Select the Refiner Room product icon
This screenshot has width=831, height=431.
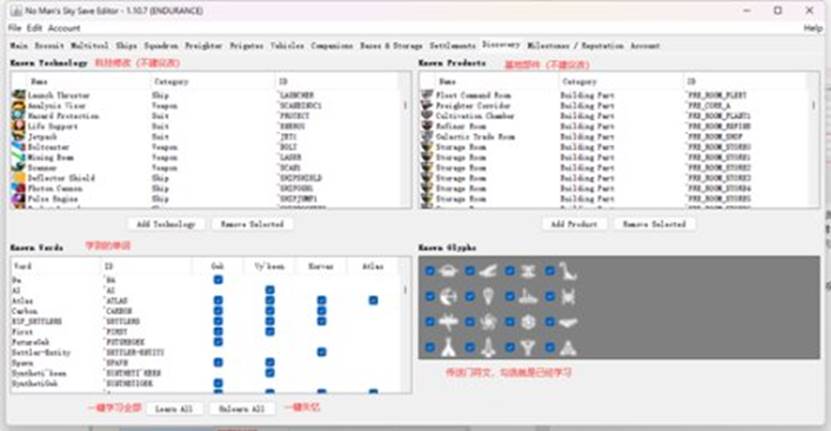(x=427, y=126)
